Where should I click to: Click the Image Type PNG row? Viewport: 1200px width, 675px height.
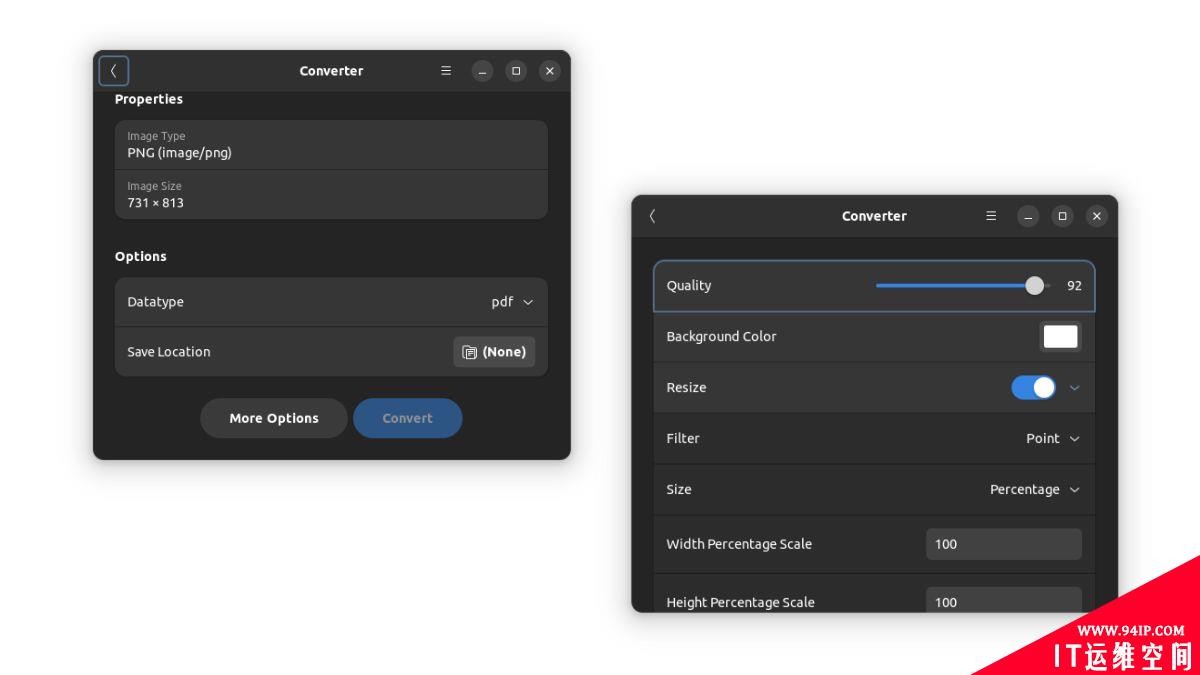point(331,145)
